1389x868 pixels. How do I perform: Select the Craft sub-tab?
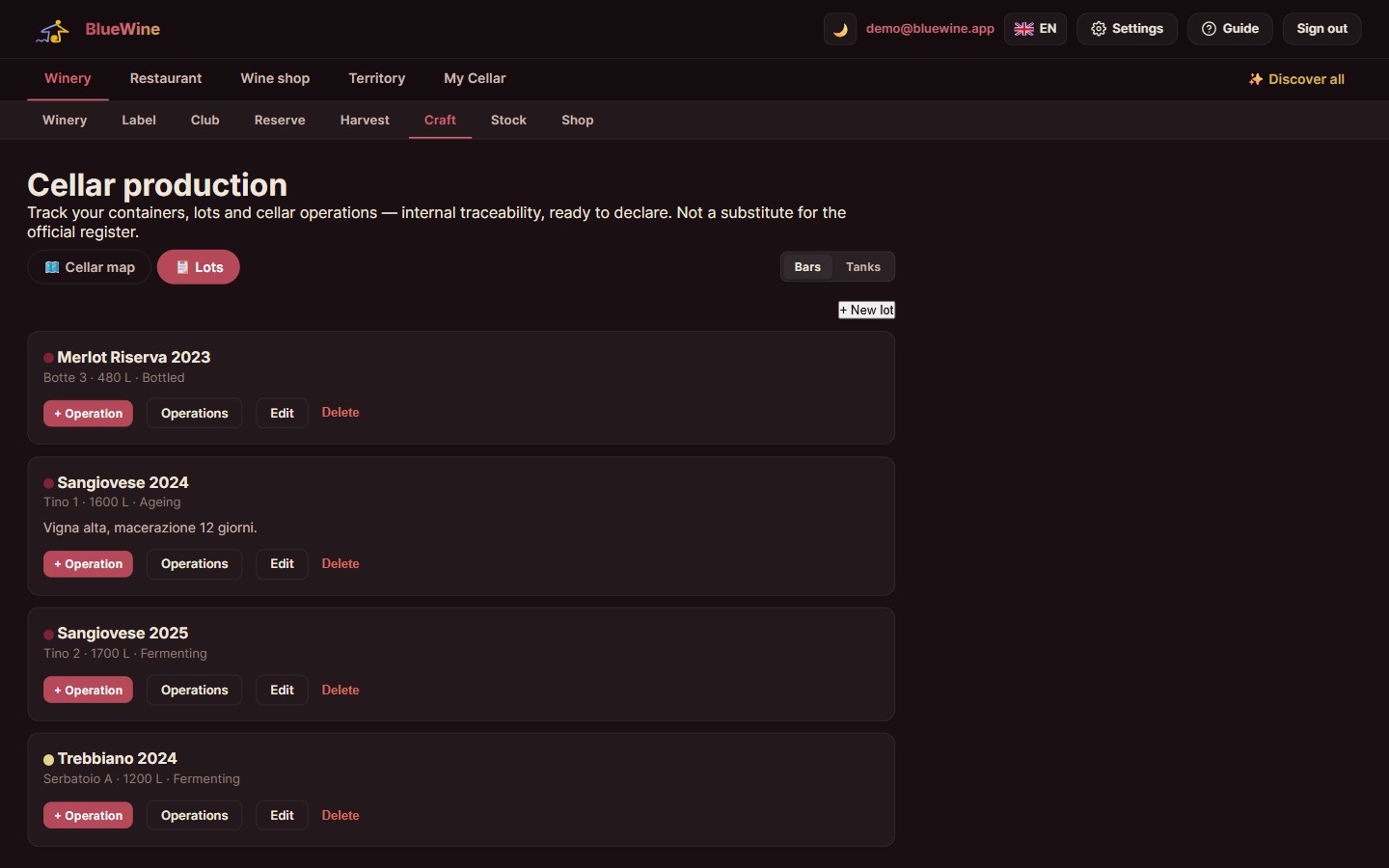coord(440,120)
